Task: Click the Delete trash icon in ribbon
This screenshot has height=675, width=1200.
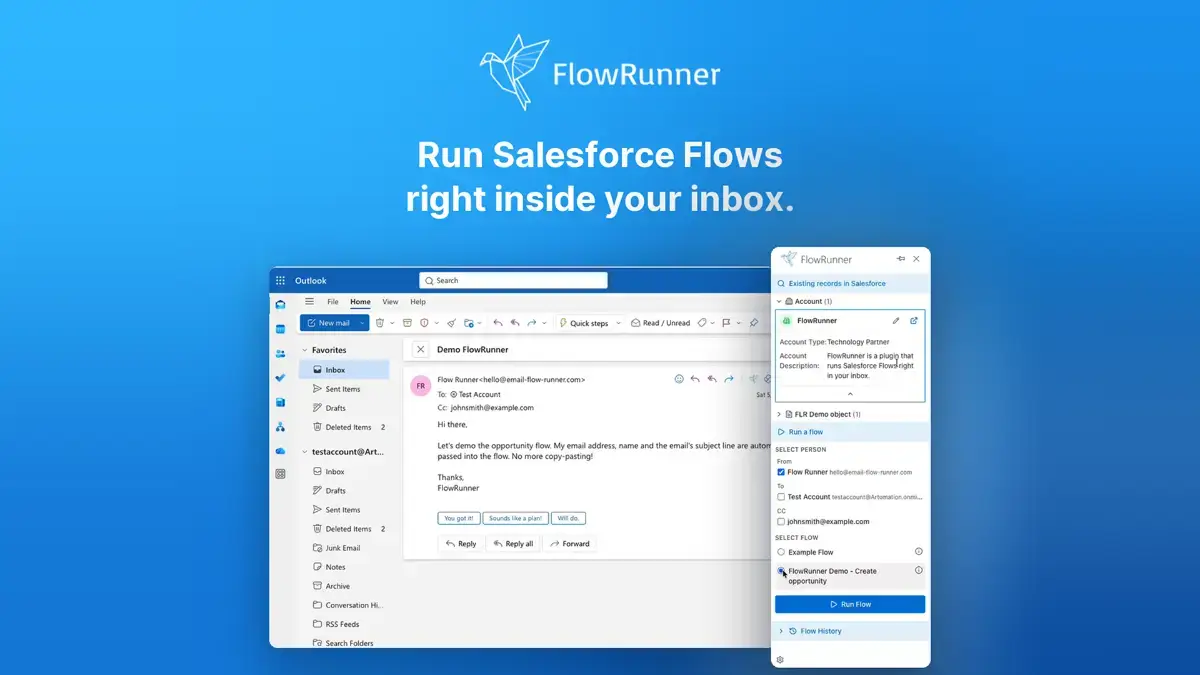Action: [380, 323]
